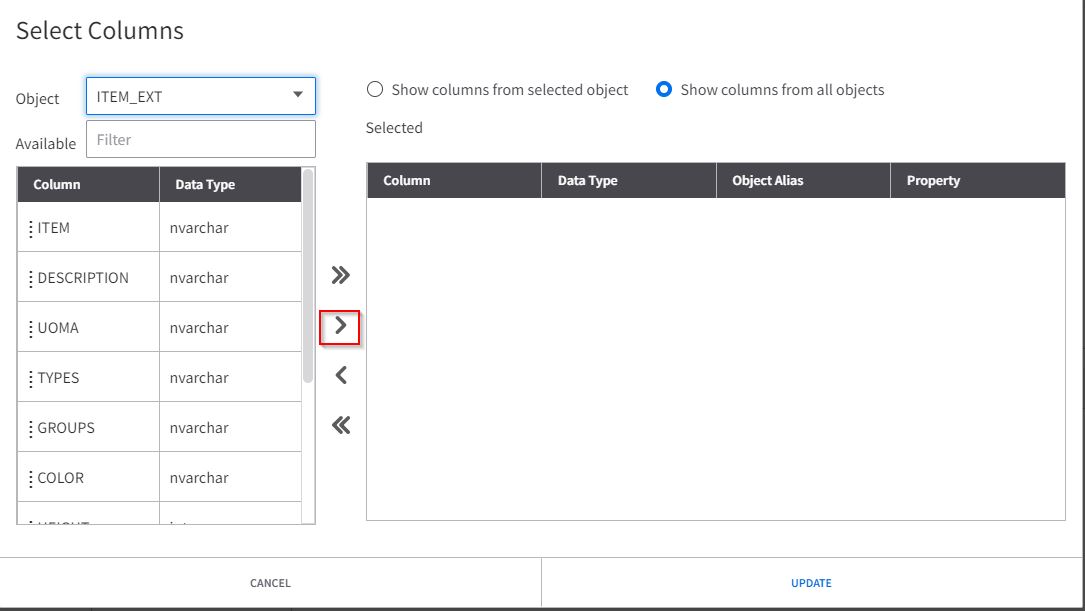This screenshot has width=1085, height=611.
Task: Open the Object ITEM_EXT dropdown
Action: (x=190, y=96)
